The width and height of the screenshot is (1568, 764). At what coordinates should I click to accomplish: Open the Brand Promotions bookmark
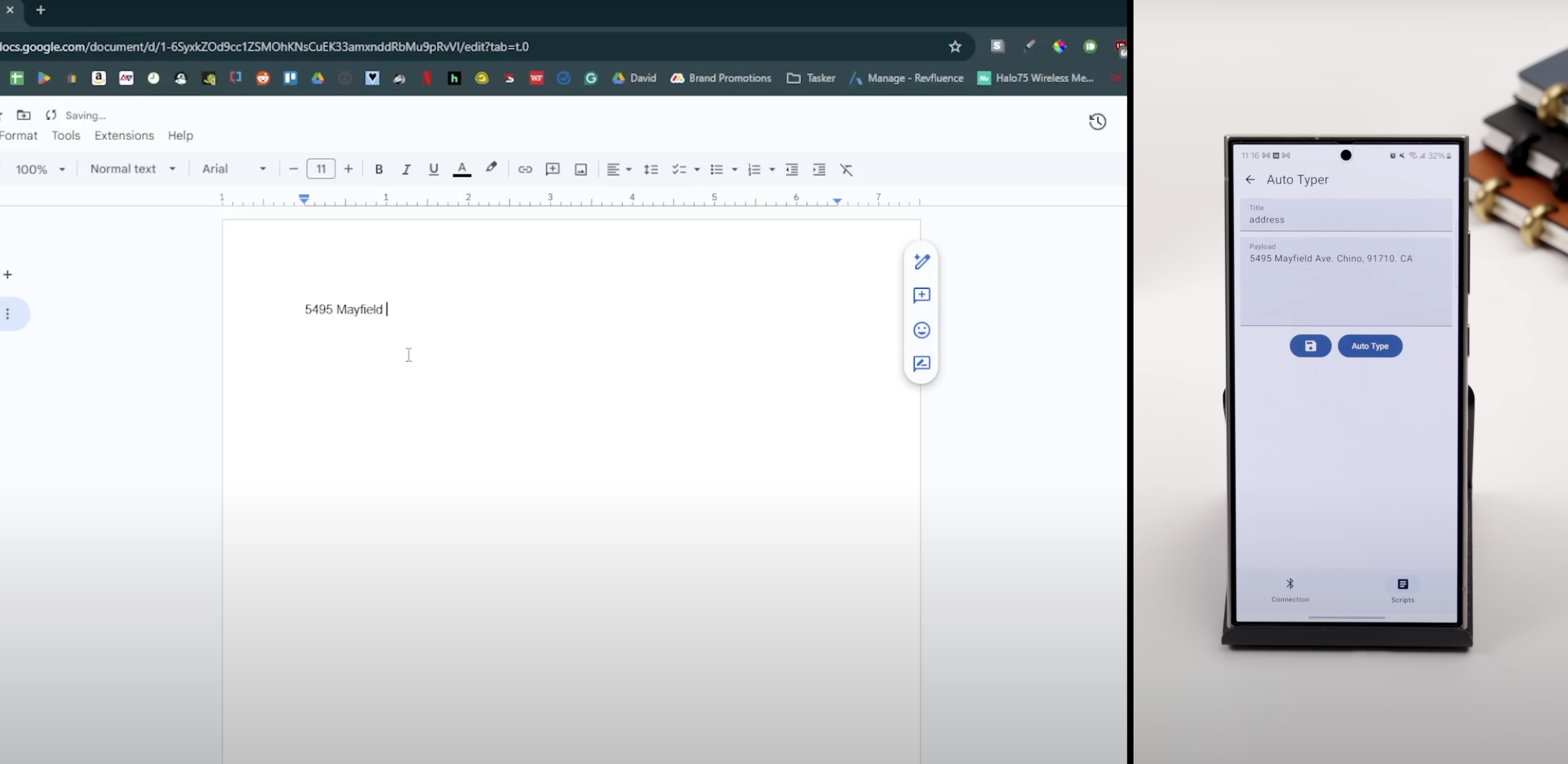coord(721,78)
